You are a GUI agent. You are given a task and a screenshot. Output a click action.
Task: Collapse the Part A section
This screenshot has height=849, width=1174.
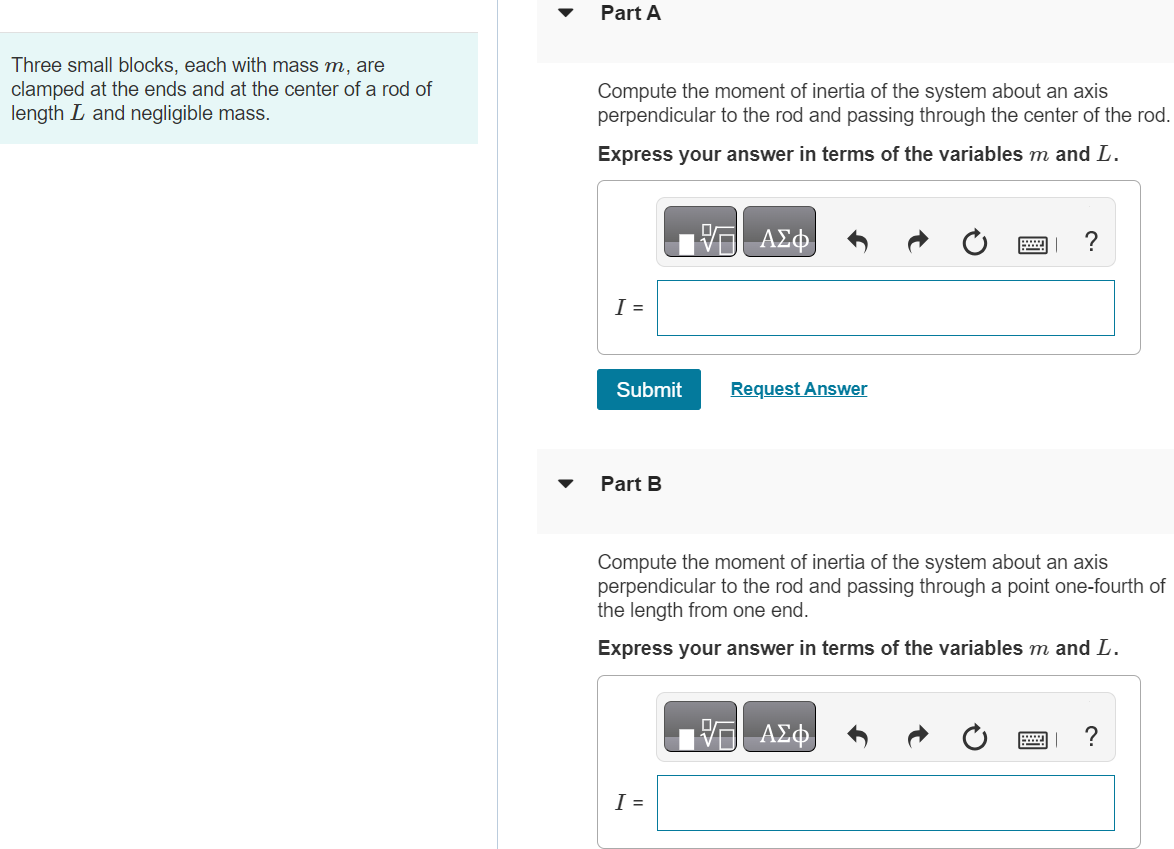point(566,13)
